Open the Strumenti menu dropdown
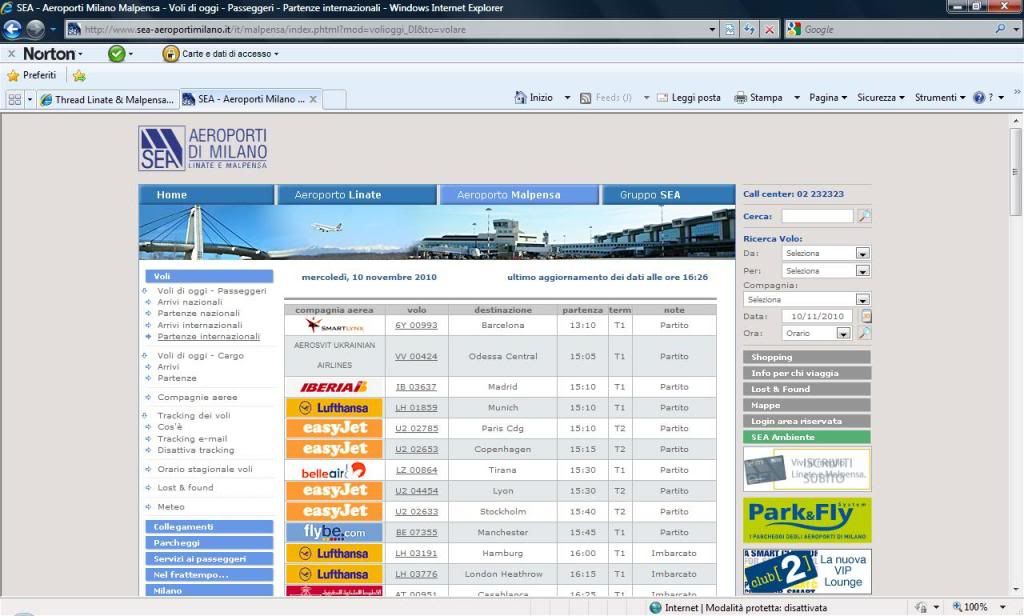This screenshot has width=1024, height=616. [940, 97]
